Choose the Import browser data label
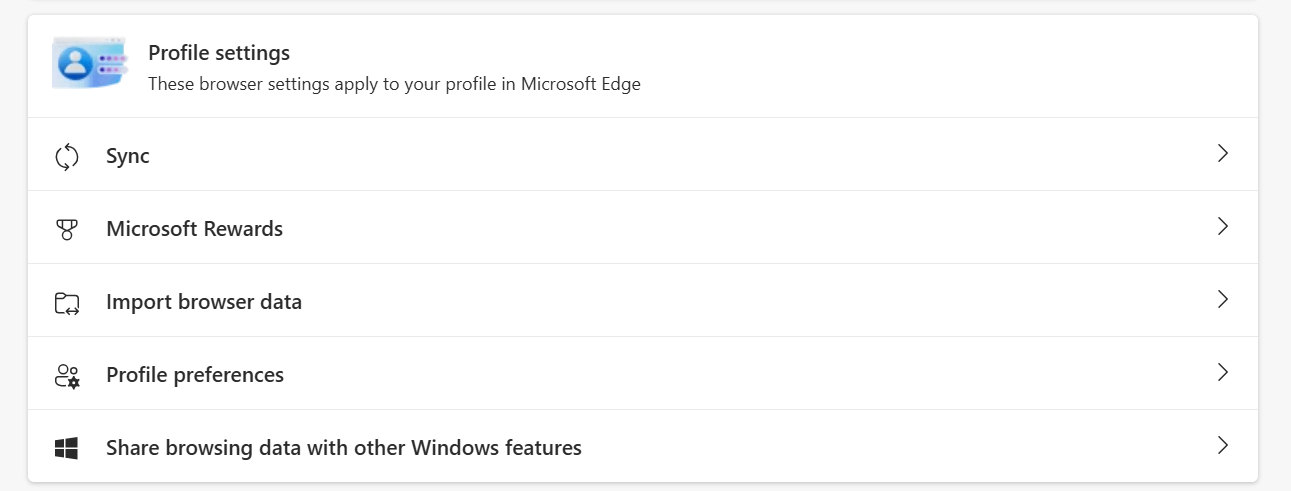Viewport: 1291px width, 491px height. point(204,302)
